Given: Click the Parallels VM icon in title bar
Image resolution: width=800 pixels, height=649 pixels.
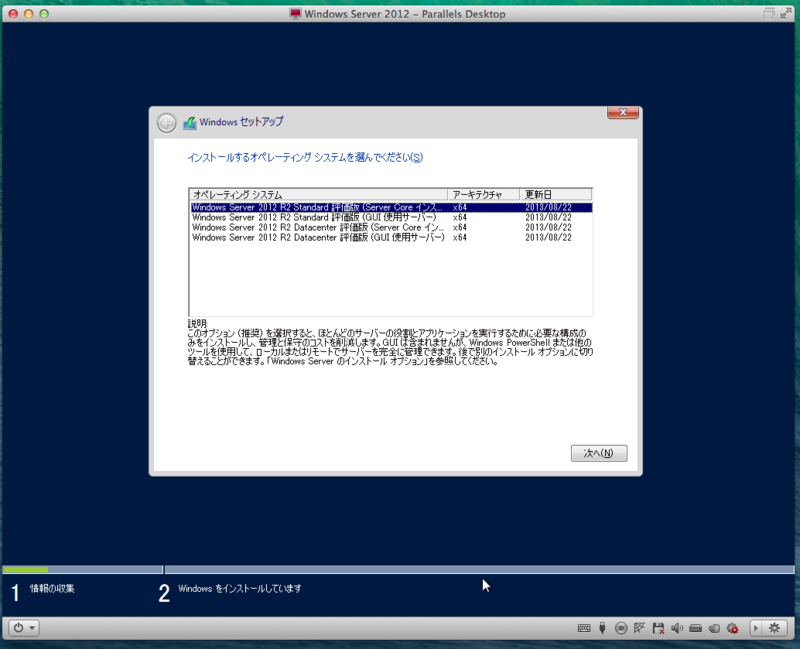Looking at the screenshot, I should click(x=295, y=14).
